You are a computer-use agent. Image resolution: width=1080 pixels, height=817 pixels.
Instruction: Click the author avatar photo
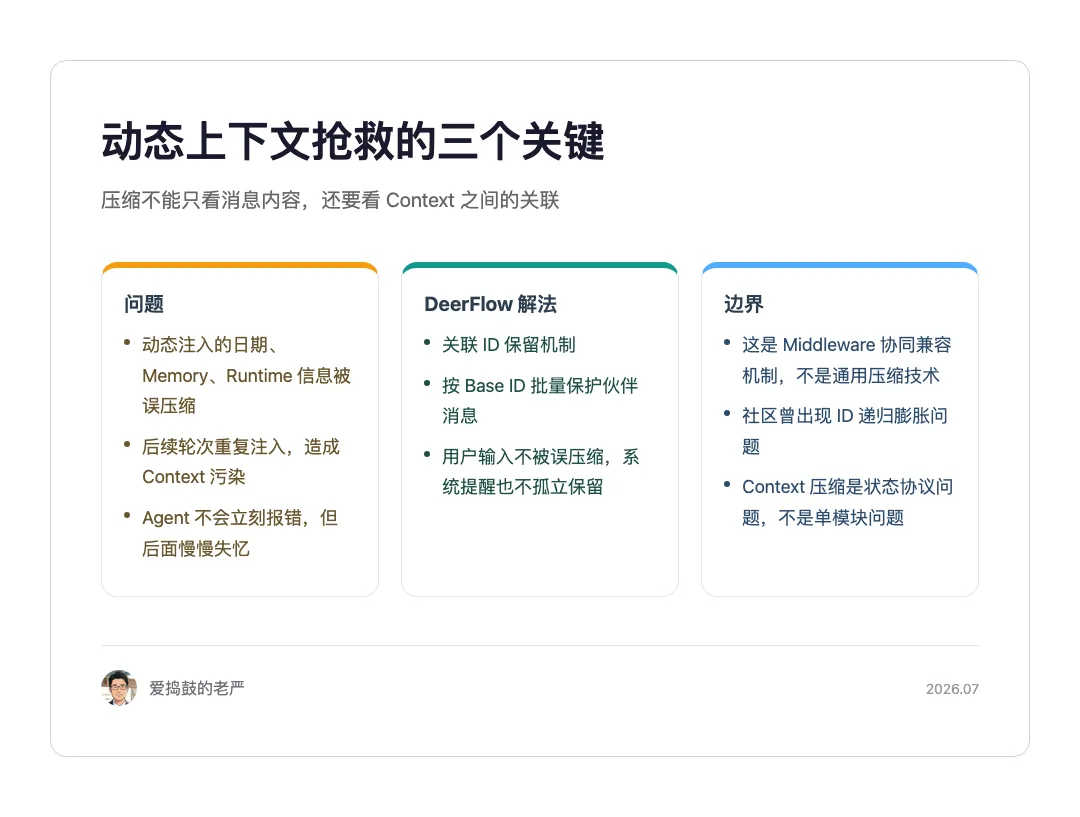click(118, 687)
